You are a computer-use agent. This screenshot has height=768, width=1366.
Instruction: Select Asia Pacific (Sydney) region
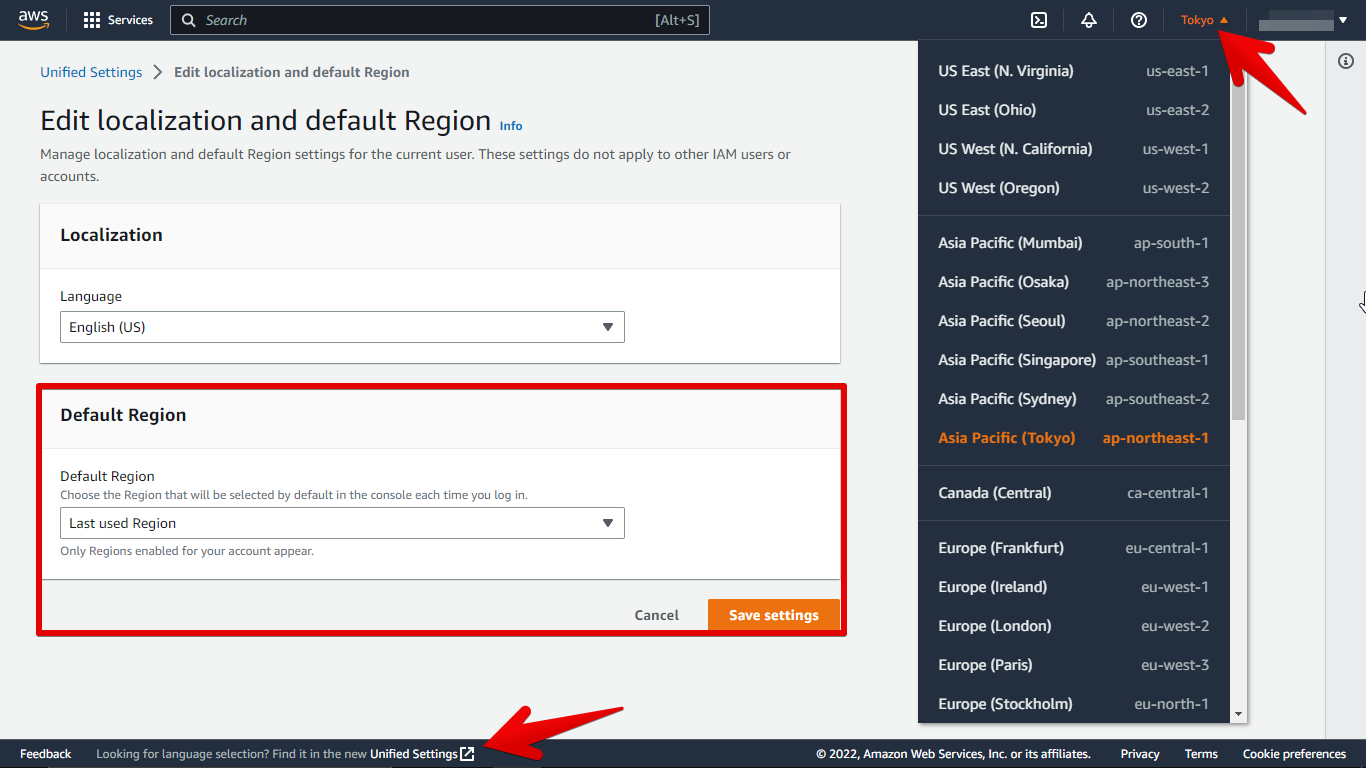click(x=1074, y=399)
